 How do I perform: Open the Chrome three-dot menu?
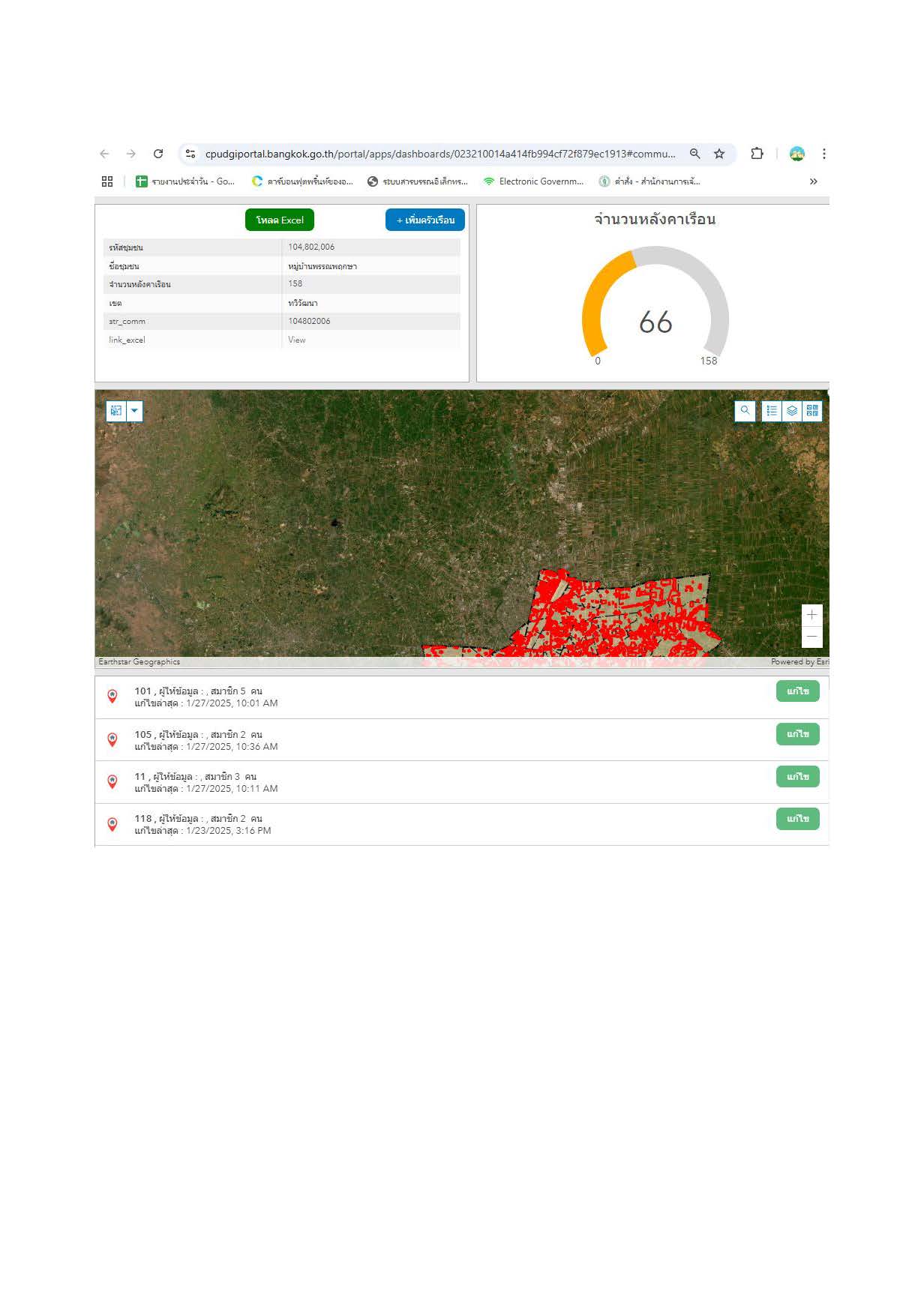point(823,154)
